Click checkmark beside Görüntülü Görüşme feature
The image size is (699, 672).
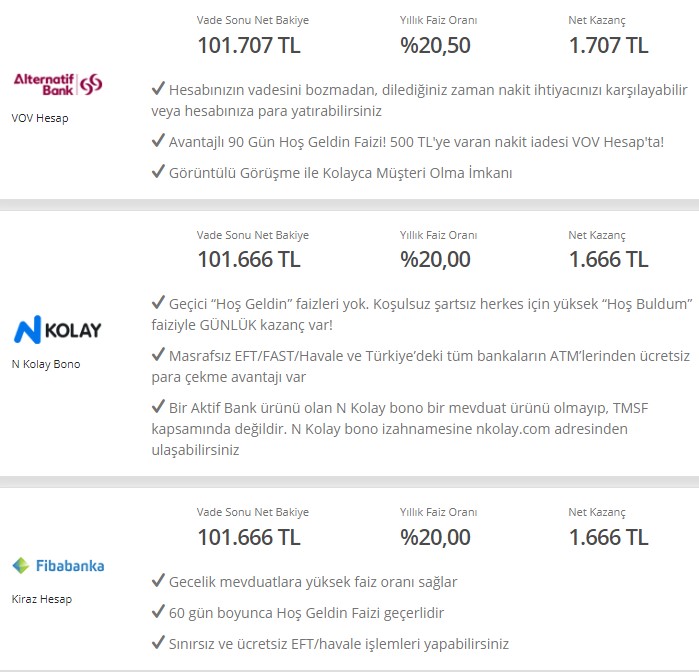point(158,171)
